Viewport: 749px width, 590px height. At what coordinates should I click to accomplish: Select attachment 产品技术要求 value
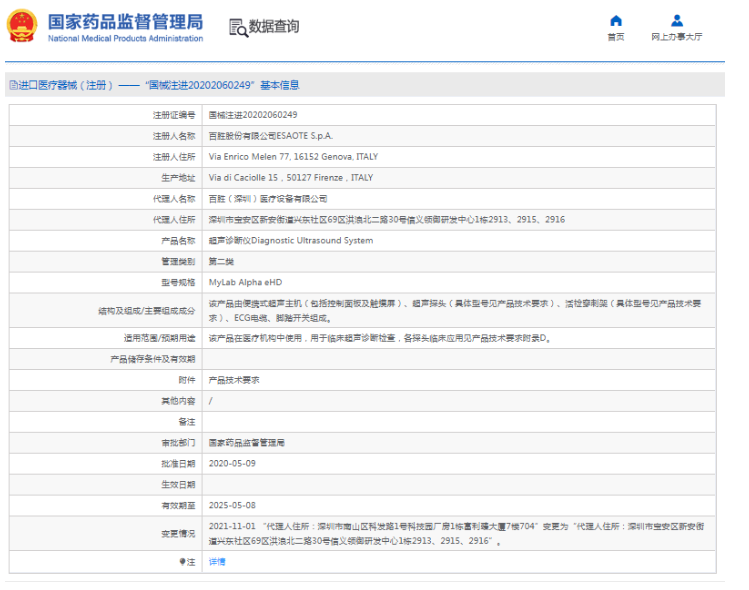tap(234, 380)
